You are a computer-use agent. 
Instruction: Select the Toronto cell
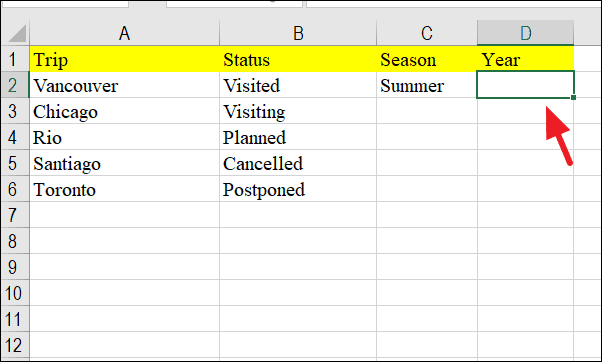(124, 189)
